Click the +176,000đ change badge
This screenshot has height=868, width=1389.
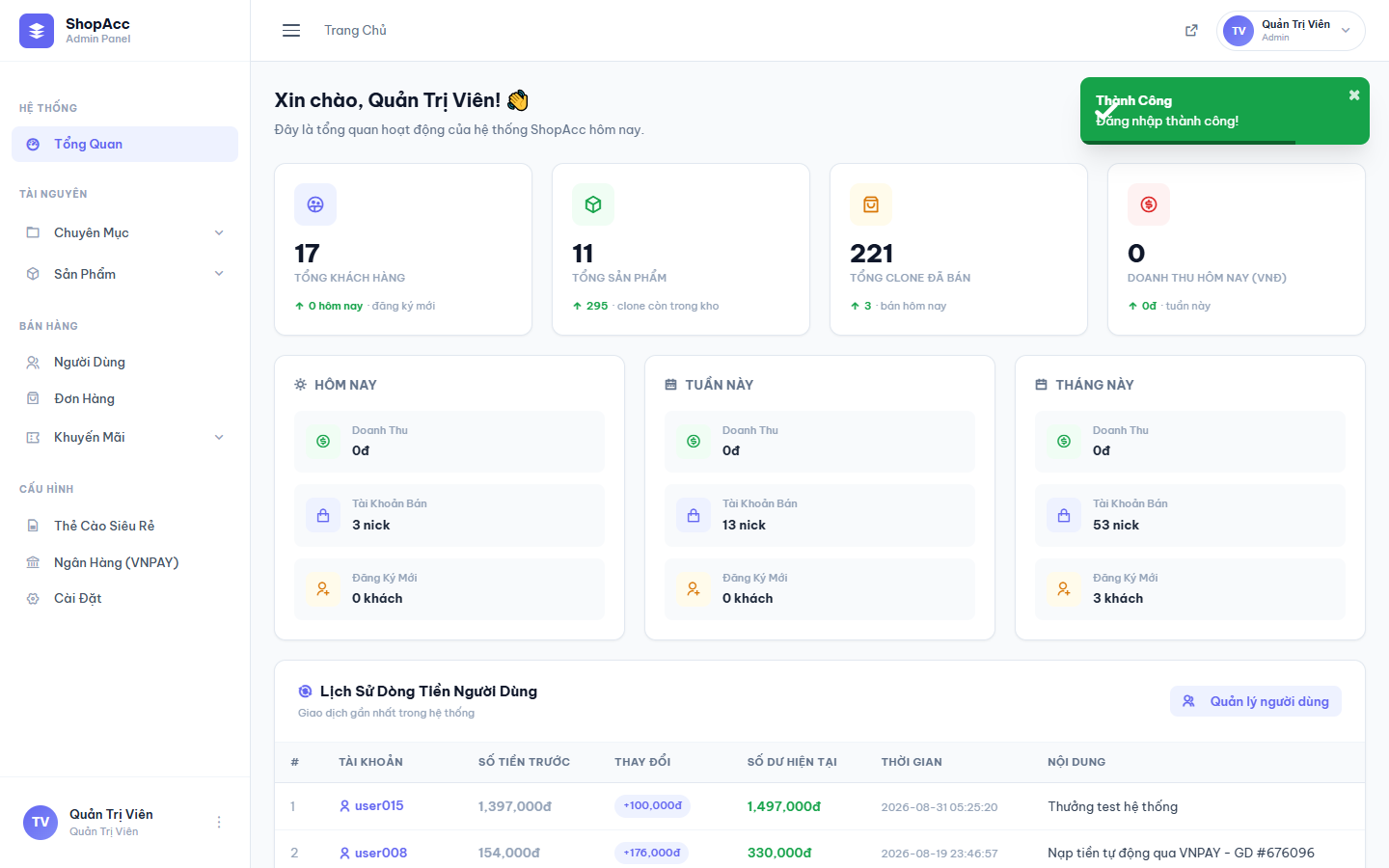(x=651, y=853)
